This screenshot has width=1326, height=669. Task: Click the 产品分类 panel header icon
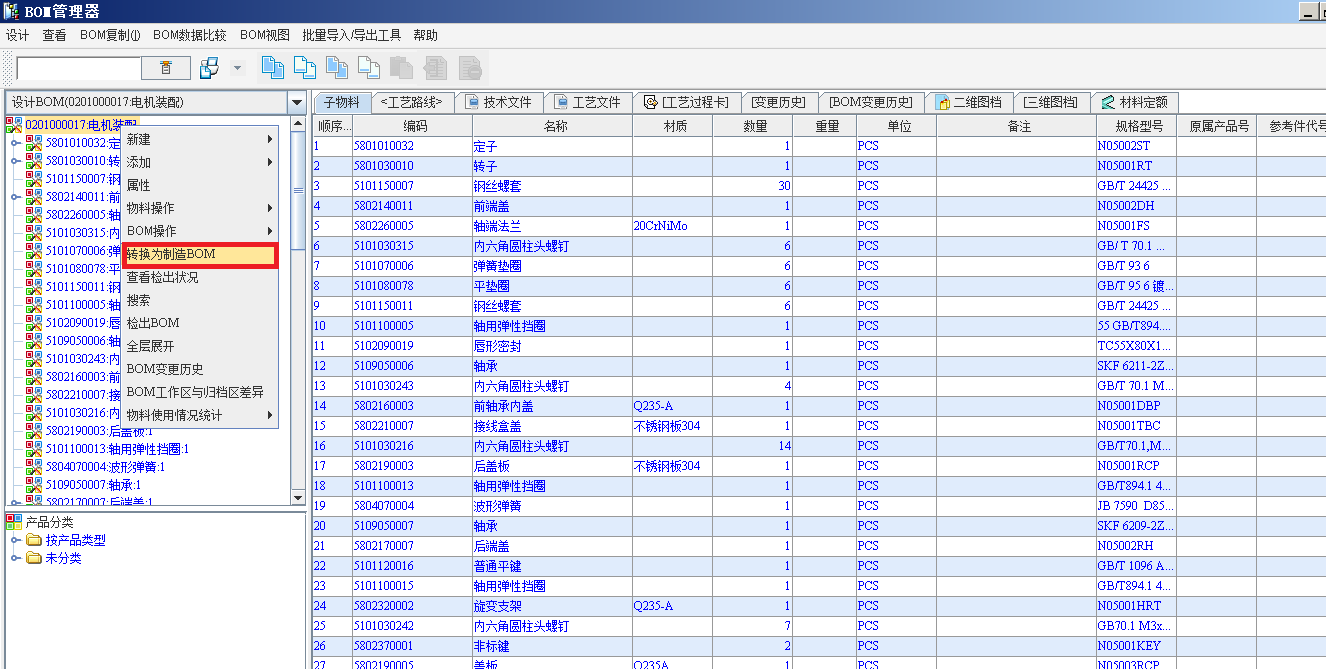(13, 522)
